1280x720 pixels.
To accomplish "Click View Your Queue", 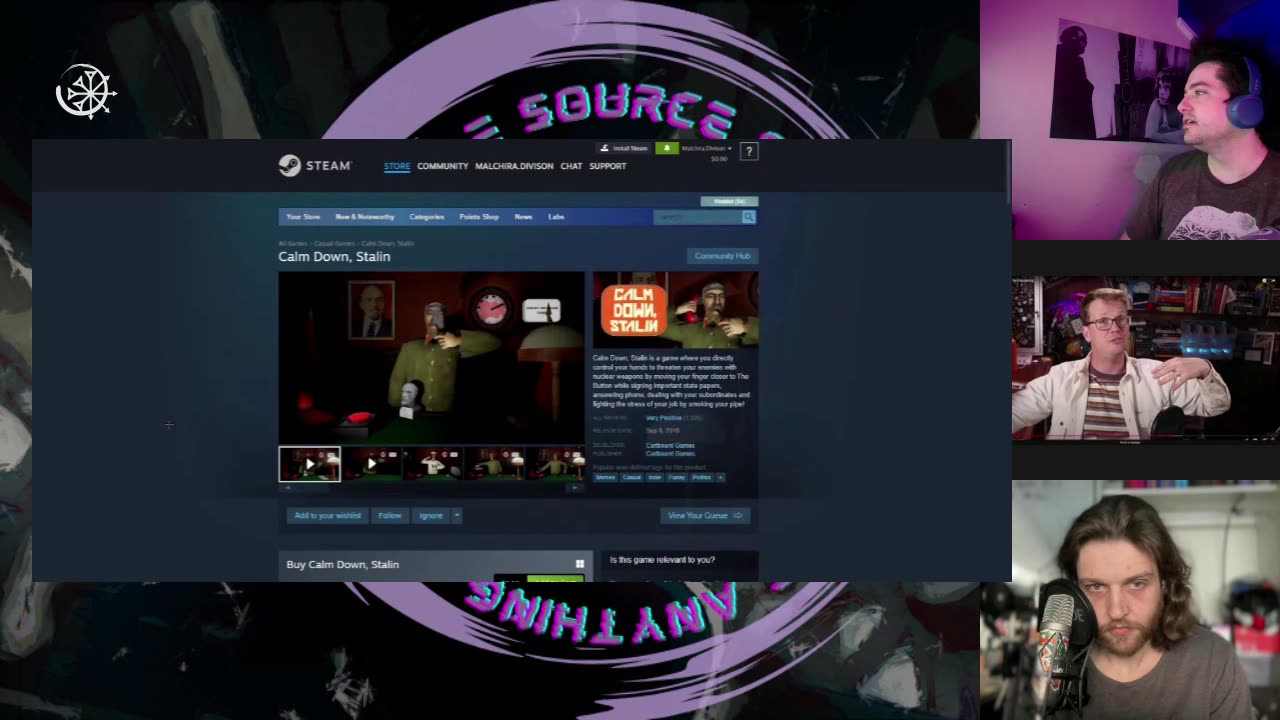I will coord(705,515).
